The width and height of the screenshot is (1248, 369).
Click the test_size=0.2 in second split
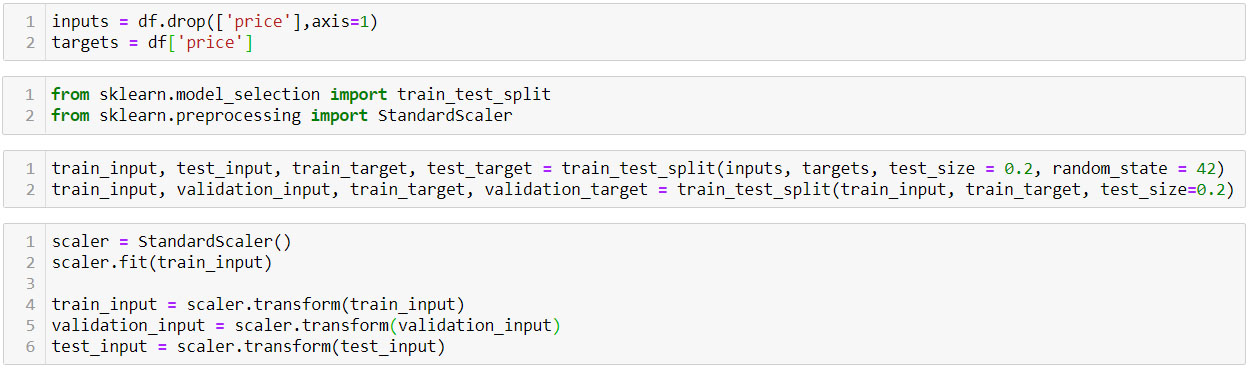(x=1162, y=189)
